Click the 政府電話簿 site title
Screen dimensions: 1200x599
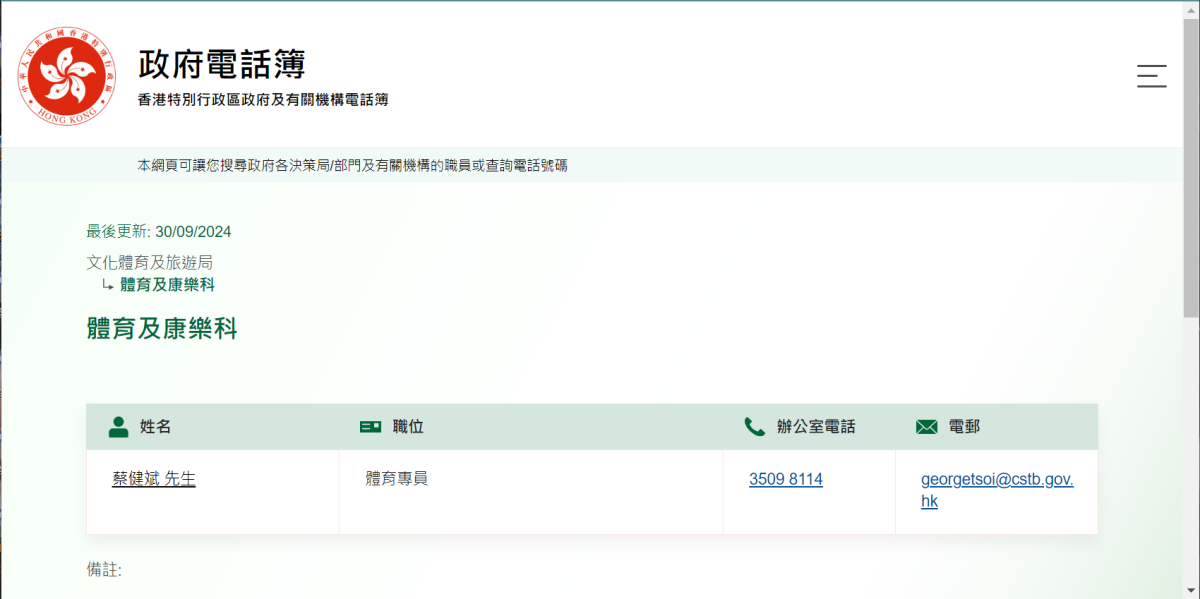click(221, 64)
